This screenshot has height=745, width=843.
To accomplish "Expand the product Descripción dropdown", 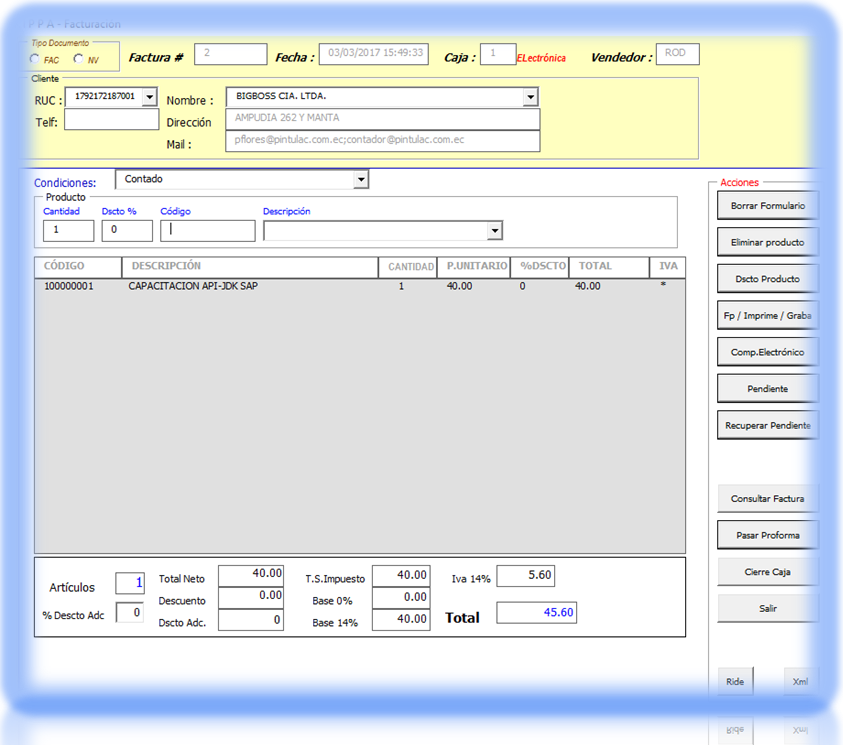I will tap(494, 231).
